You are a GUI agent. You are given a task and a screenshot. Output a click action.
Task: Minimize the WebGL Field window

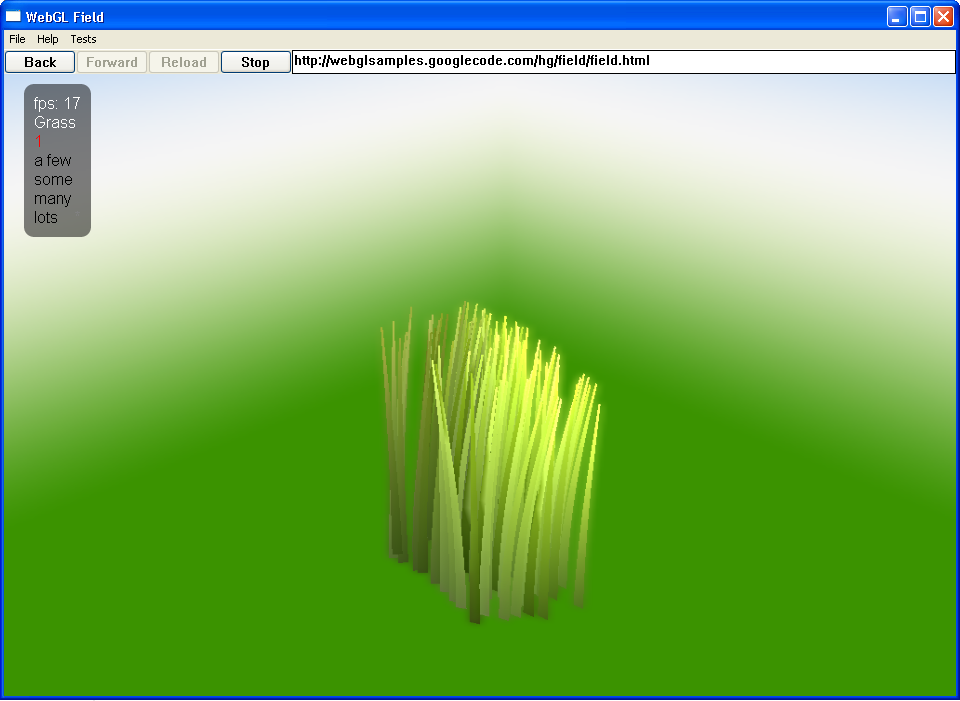click(x=897, y=16)
